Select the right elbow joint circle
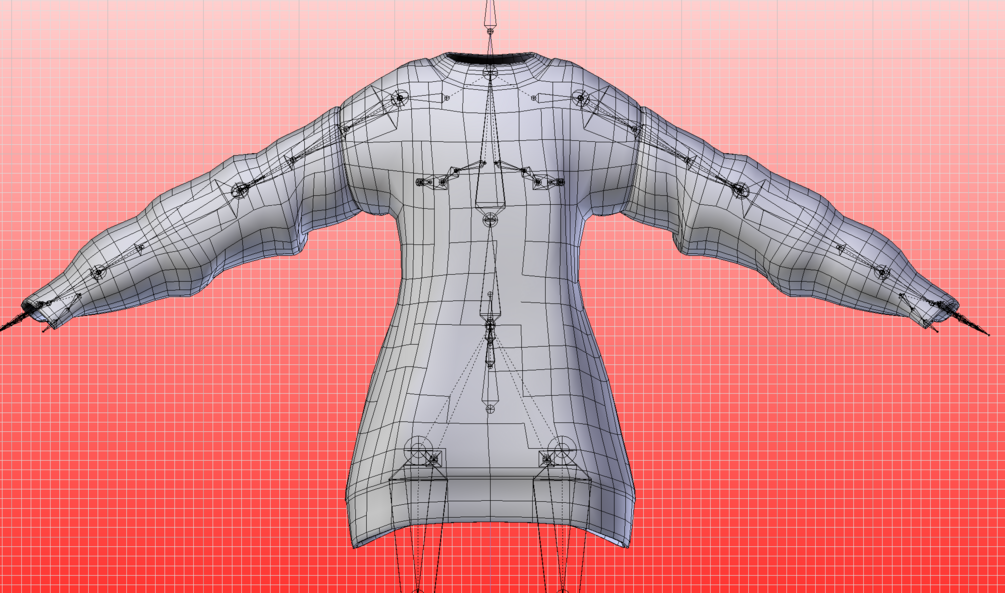The image size is (1005, 593). point(739,190)
